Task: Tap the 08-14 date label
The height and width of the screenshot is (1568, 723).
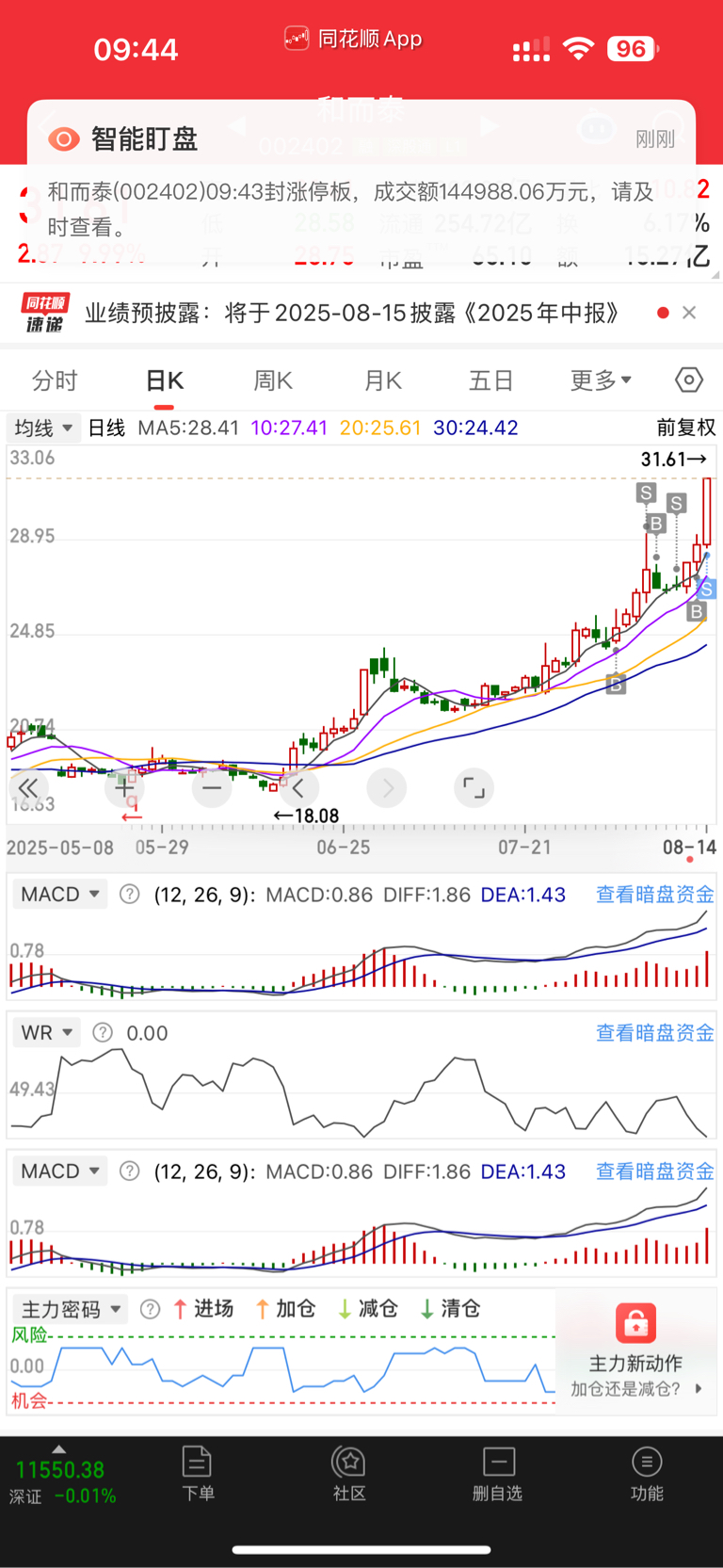Action: 689,847
